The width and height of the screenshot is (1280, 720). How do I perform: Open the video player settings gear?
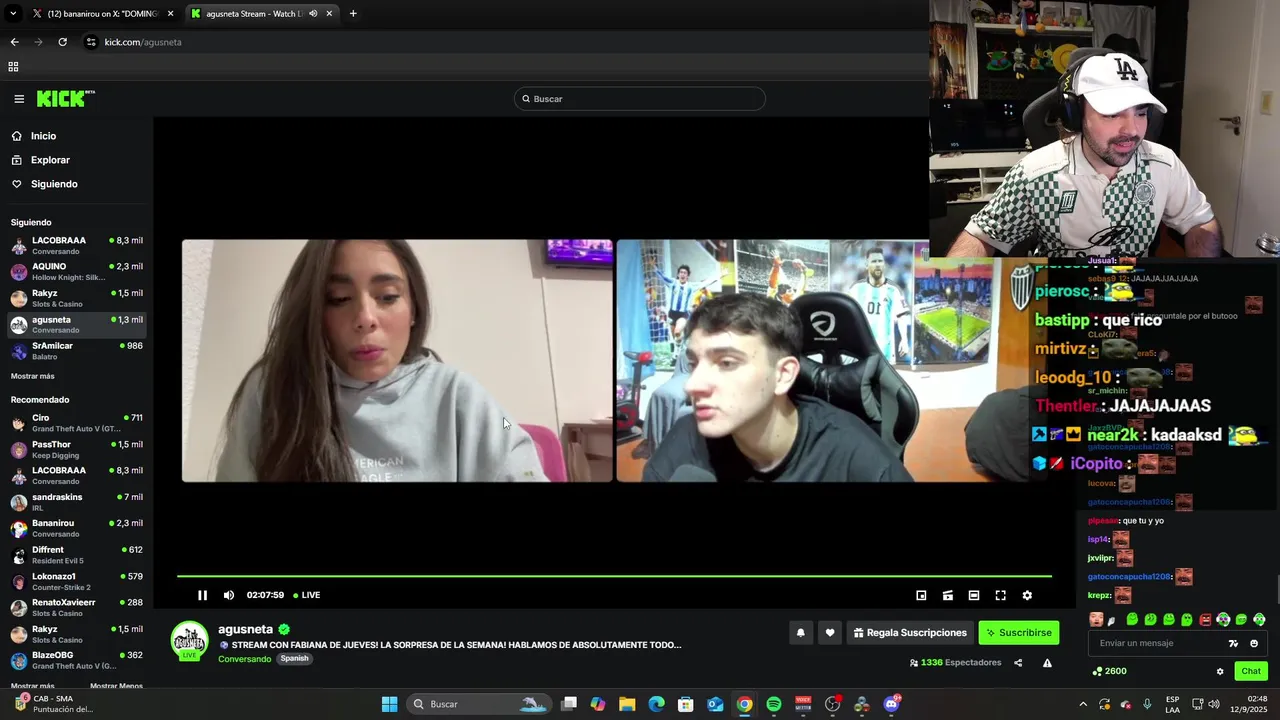tap(1027, 595)
